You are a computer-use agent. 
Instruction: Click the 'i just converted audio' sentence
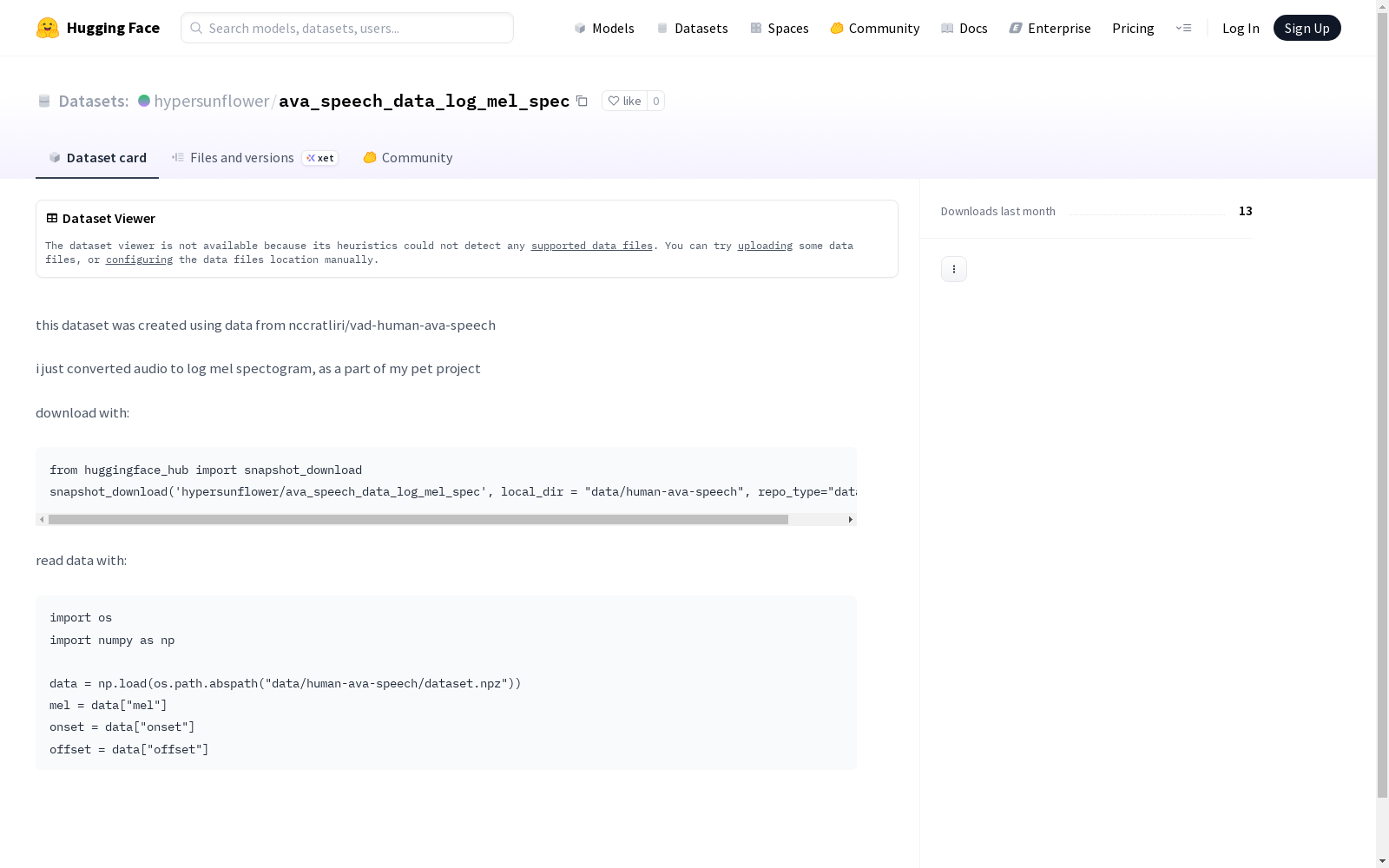click(258, 368)
